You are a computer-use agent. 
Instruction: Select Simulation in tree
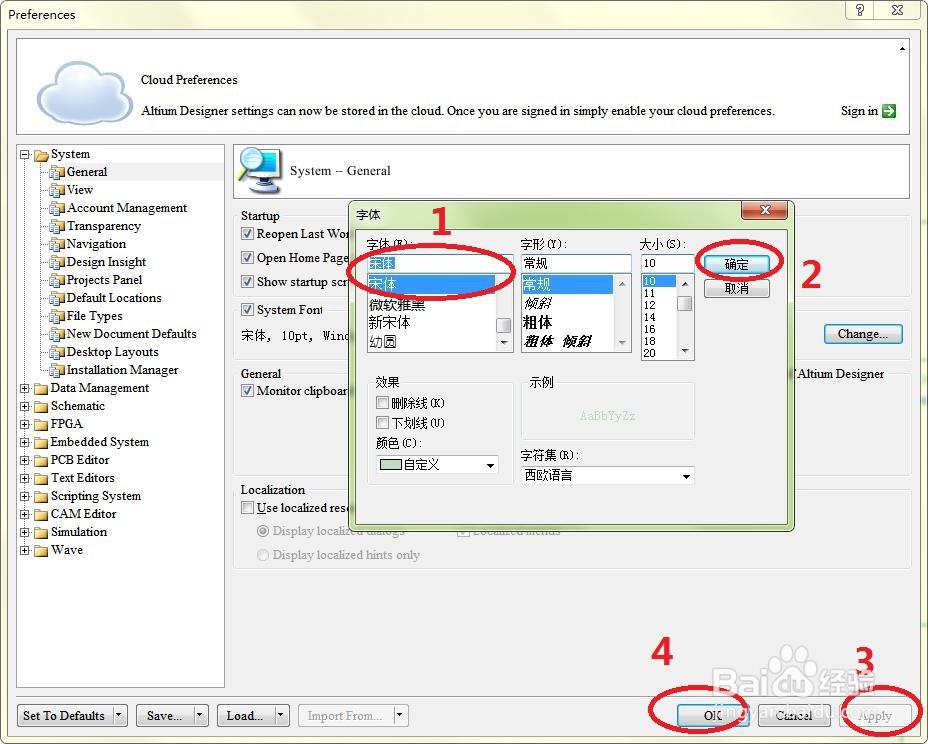click(79, 532)
